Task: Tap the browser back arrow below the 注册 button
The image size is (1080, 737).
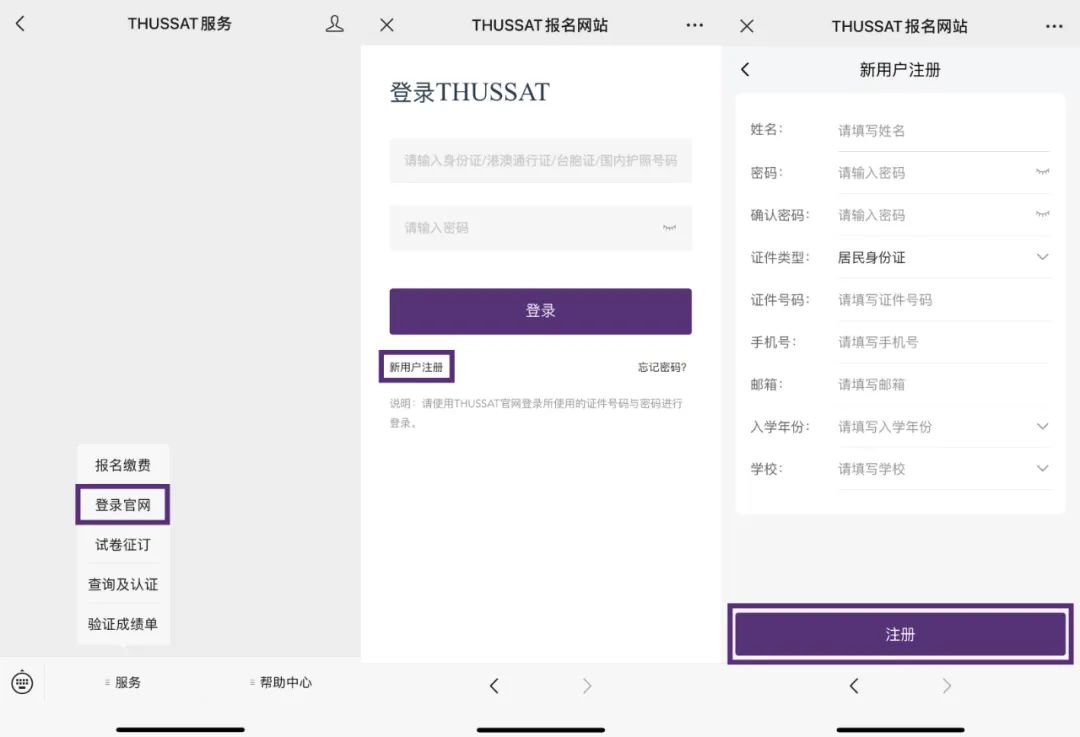Action: 853,685
